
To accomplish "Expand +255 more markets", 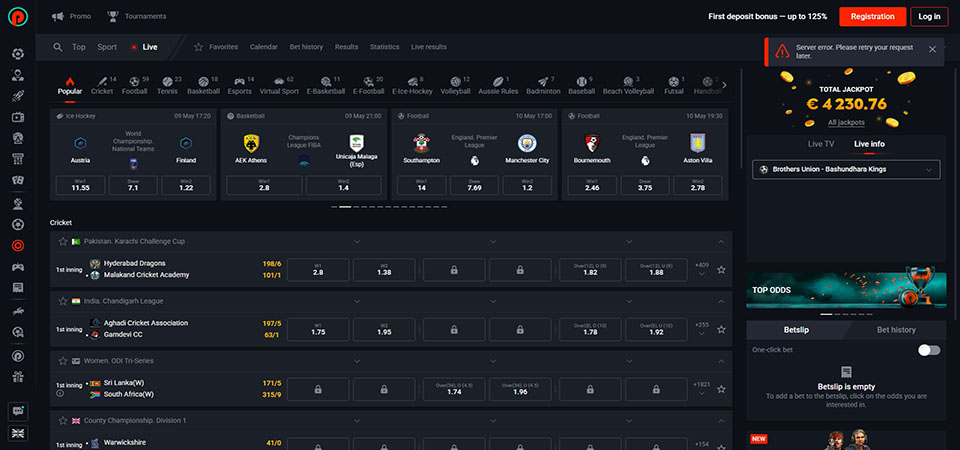I will (702, 329).
